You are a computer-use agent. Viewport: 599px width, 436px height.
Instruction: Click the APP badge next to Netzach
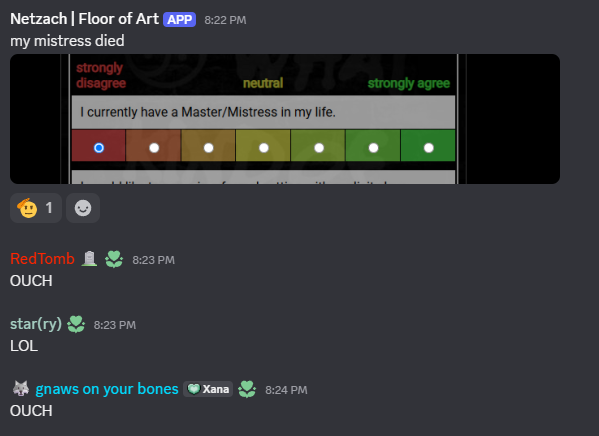tap(180, 19)
